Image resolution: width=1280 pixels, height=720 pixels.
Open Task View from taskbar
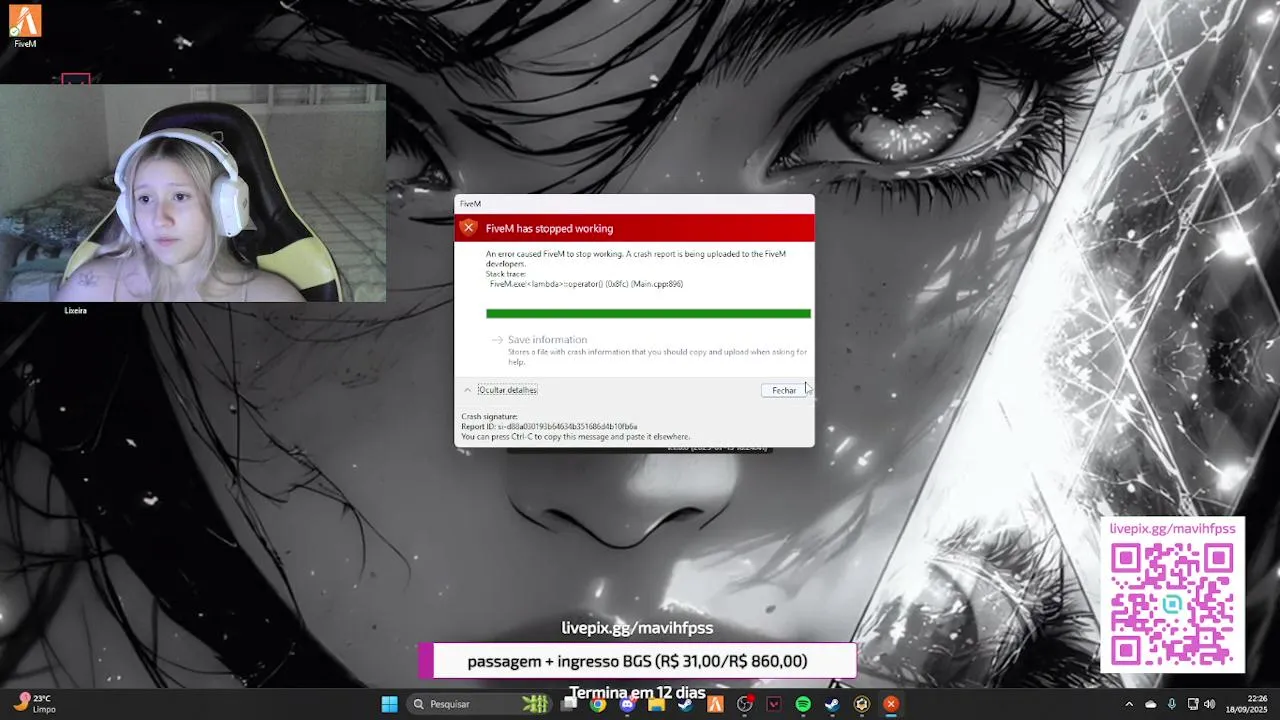[569, 704]
